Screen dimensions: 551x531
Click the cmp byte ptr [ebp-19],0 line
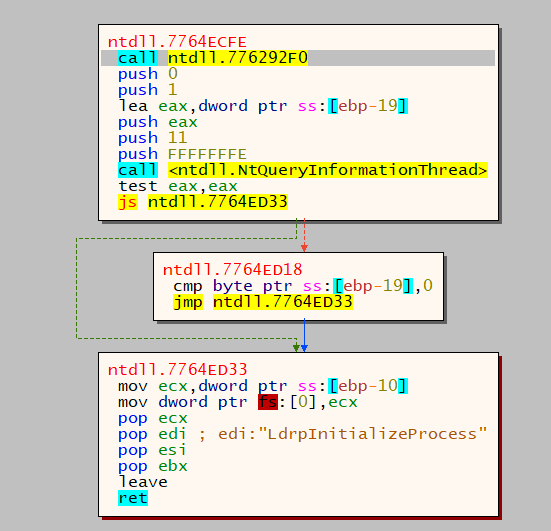click(303, 286)
